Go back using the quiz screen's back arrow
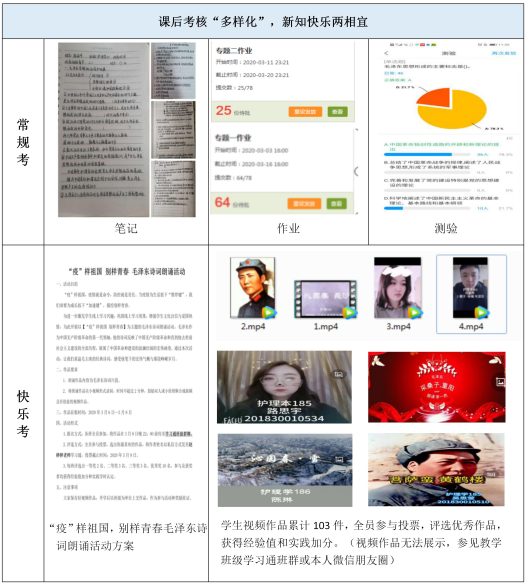Screen dimensions: 529x586 click(386, 53)
